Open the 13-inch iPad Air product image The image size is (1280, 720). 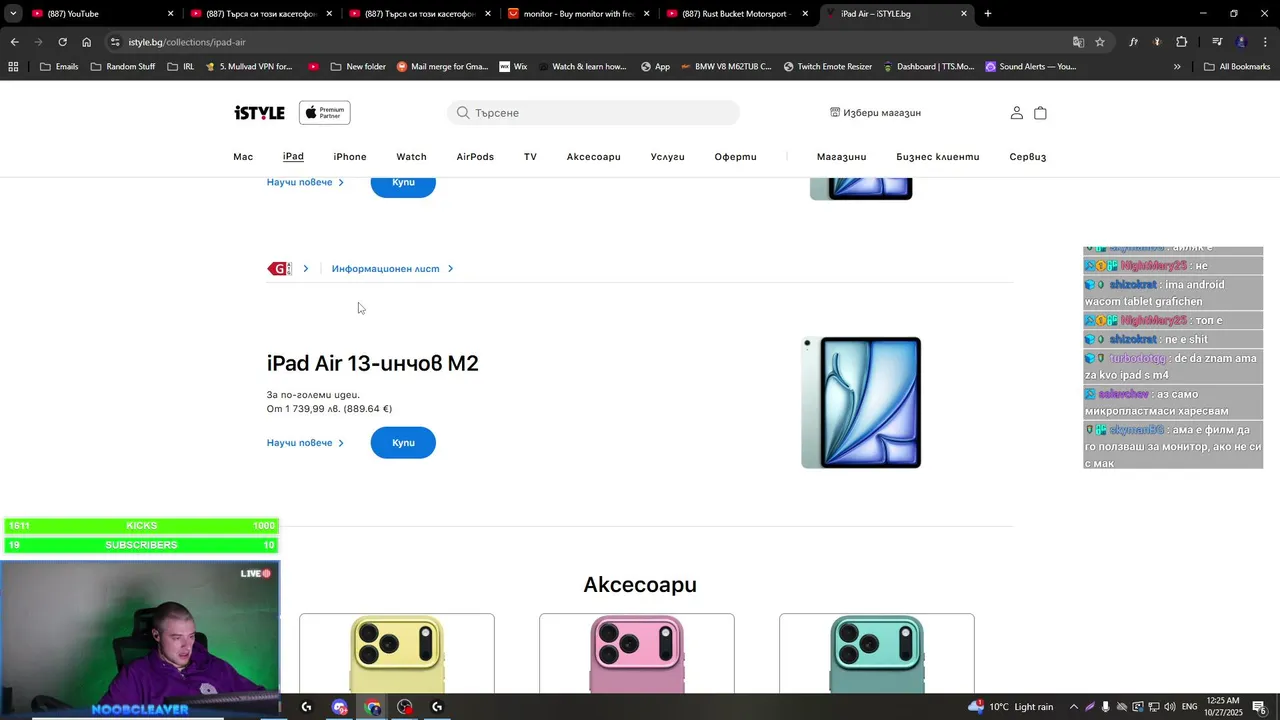(x=861, y=402)
